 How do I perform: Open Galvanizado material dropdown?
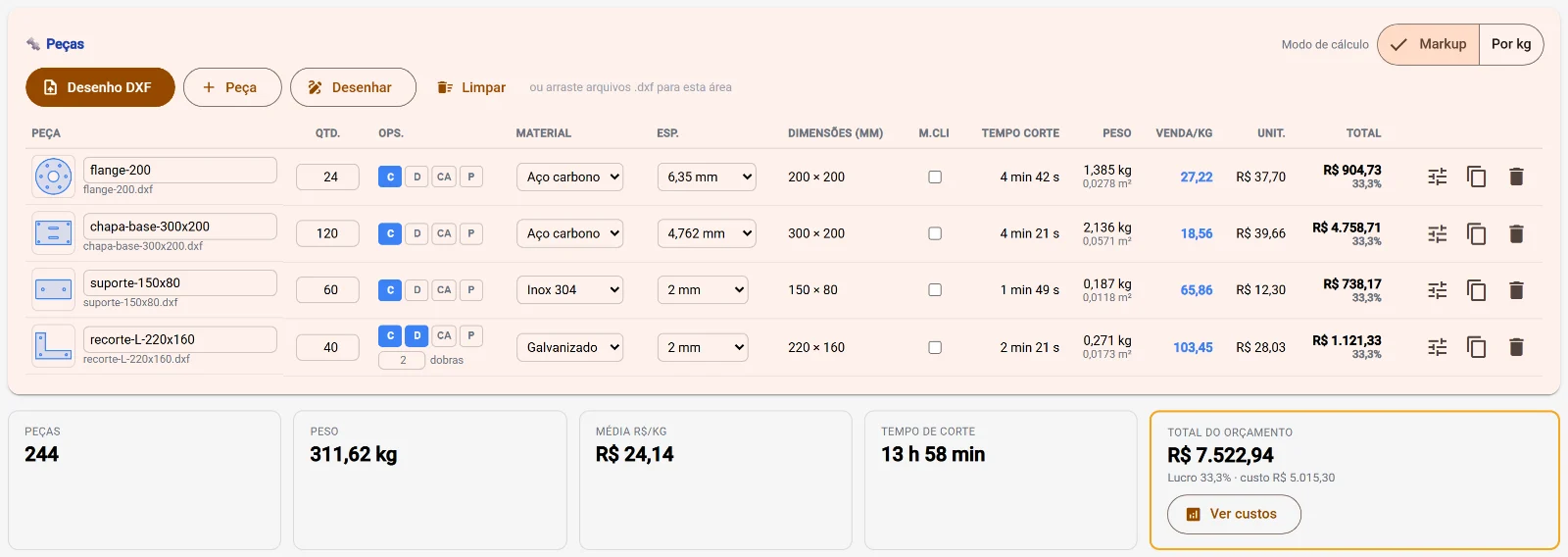click(x=570, y=347)
